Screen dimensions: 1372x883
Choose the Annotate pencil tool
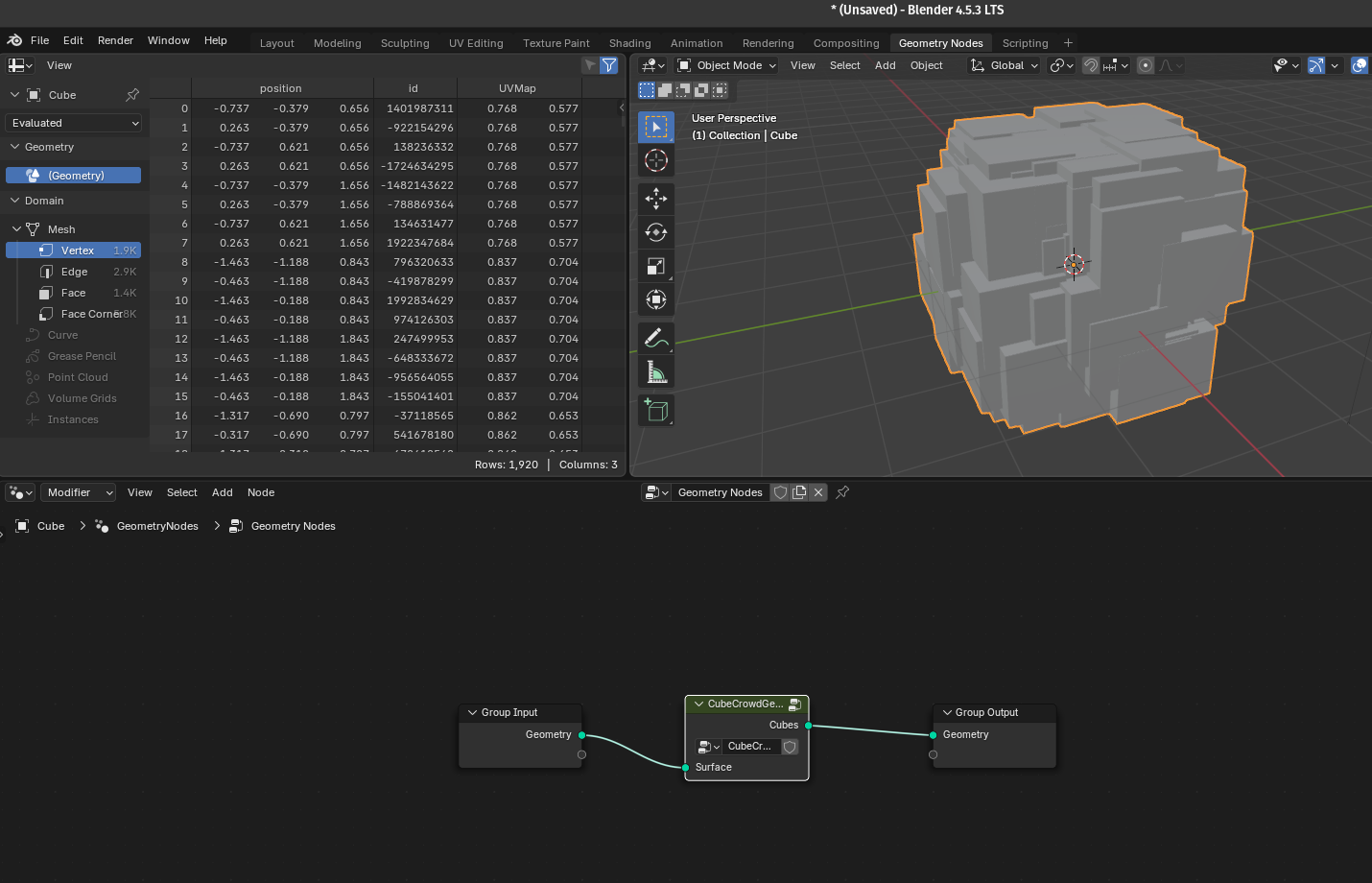(x=656, y=338)
